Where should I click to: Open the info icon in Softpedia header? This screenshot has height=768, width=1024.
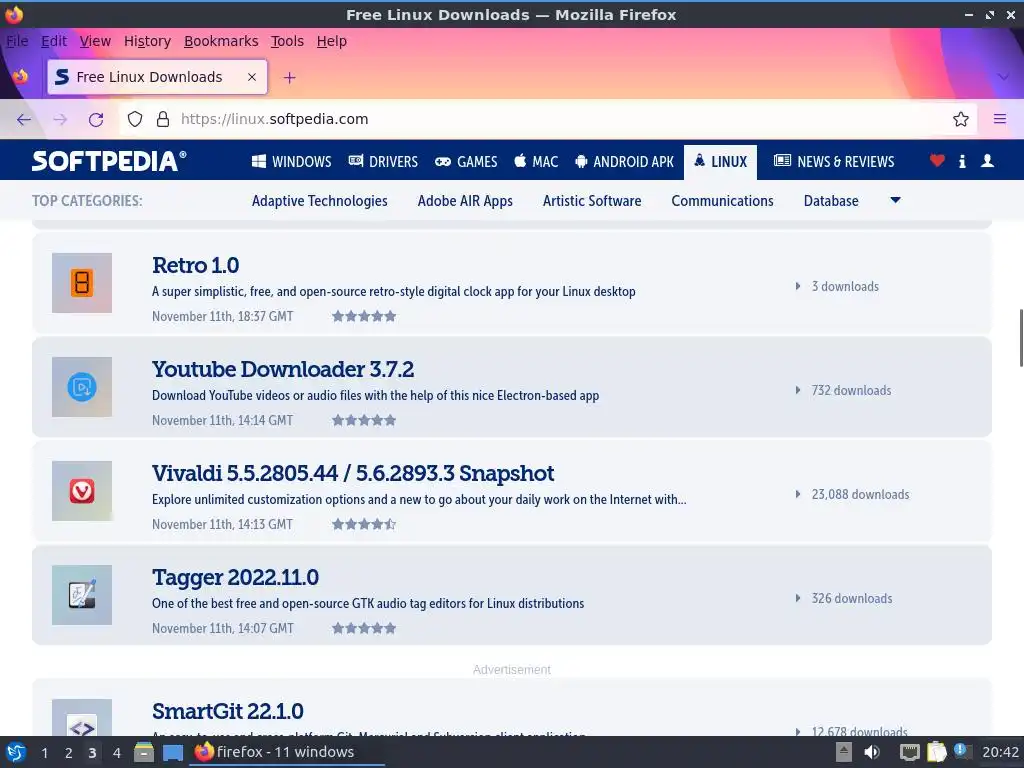point(962,161)
